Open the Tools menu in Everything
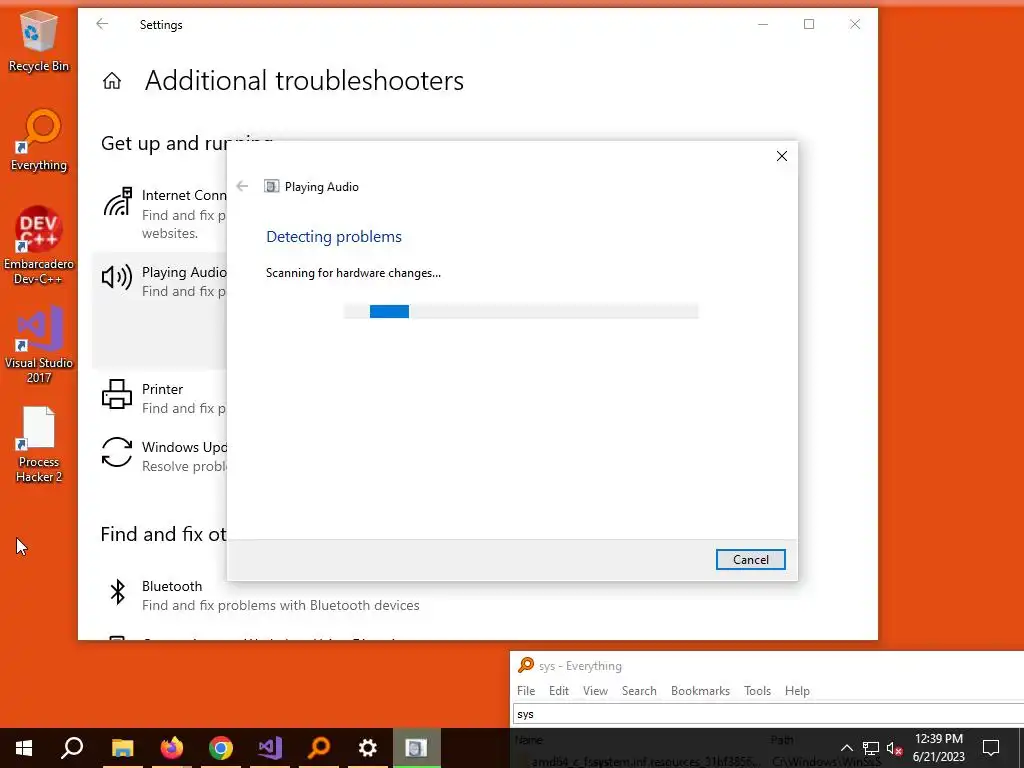The image size is (1024, 768). 757,690
